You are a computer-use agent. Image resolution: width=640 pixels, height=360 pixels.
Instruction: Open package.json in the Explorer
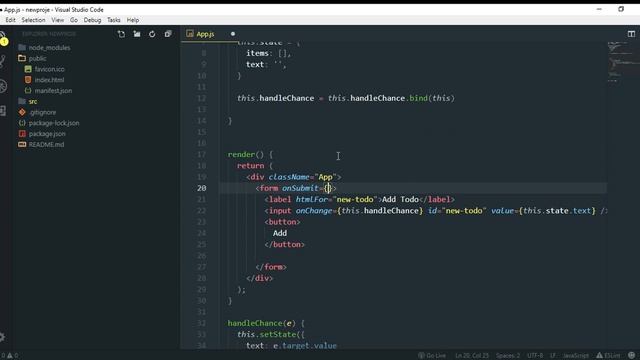click(x=47, y=133)
